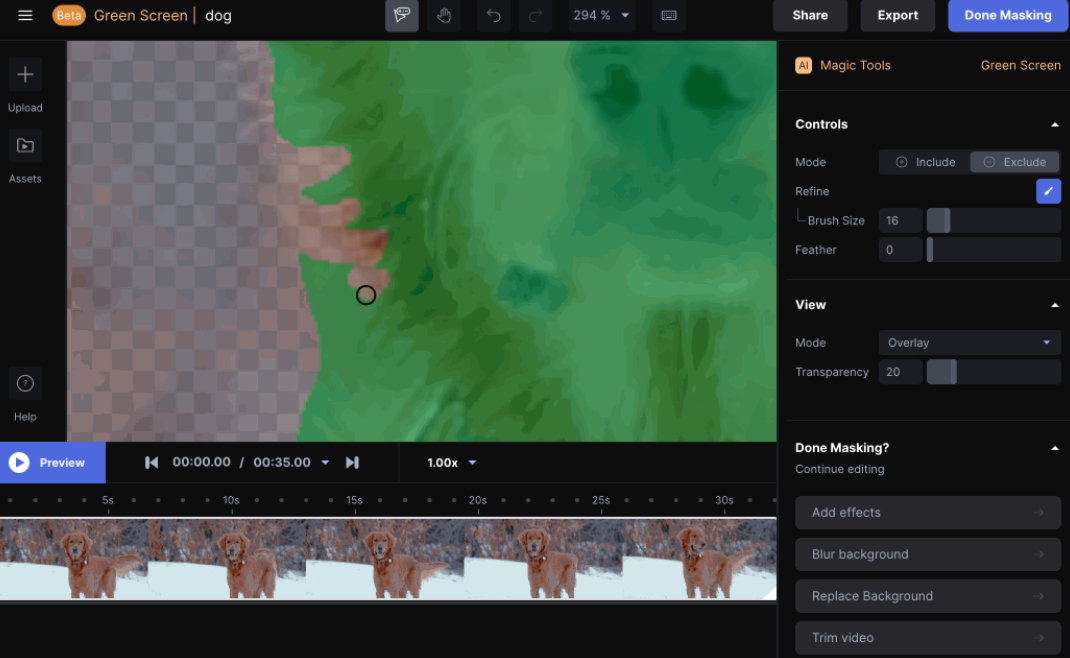
Task: Click the 10s timeline marker
Action: coord(231,500)
